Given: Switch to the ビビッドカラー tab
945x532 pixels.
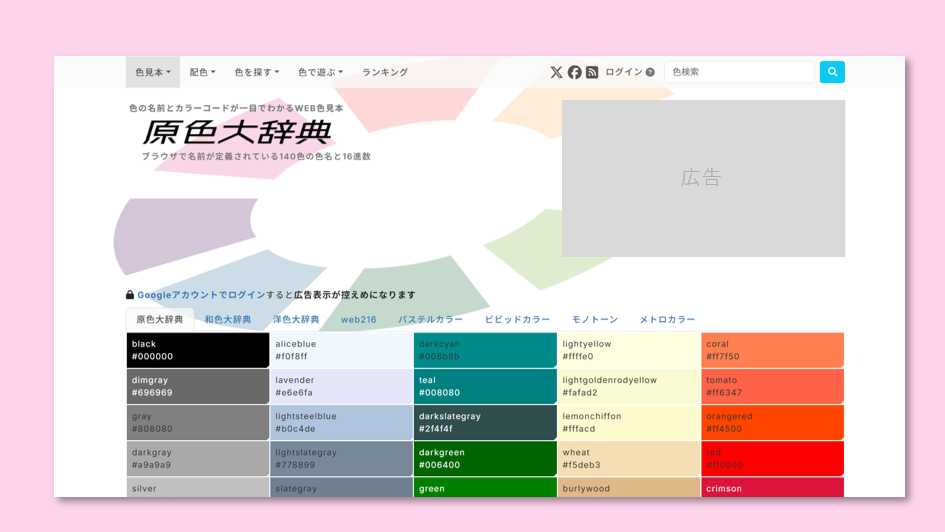Looking at the screenshot, I should pos(517,319).
